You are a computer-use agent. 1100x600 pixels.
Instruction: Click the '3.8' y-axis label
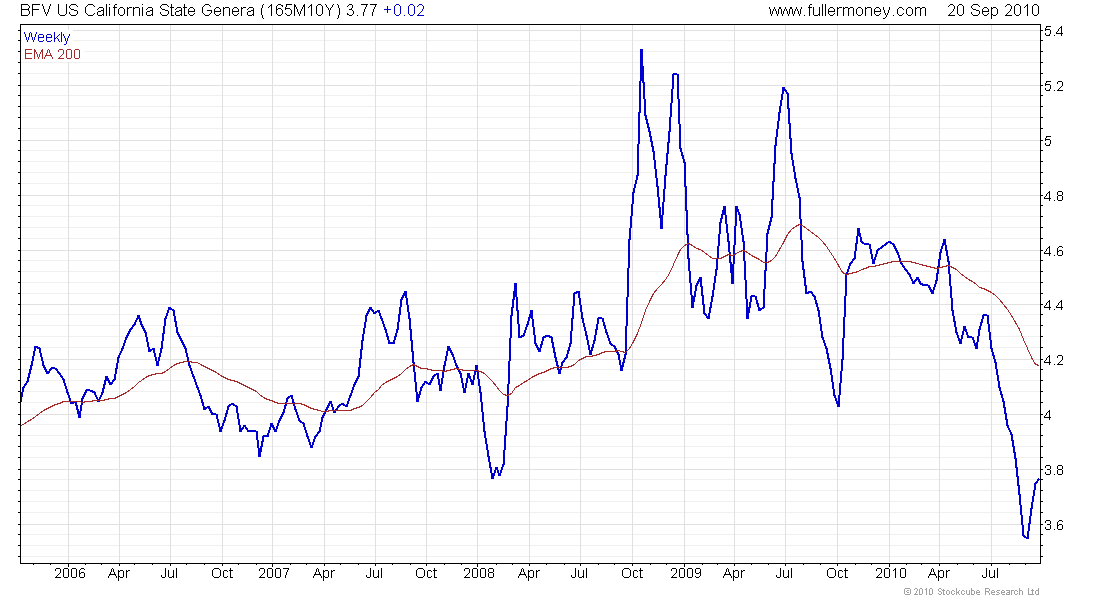click(1054, 470)
